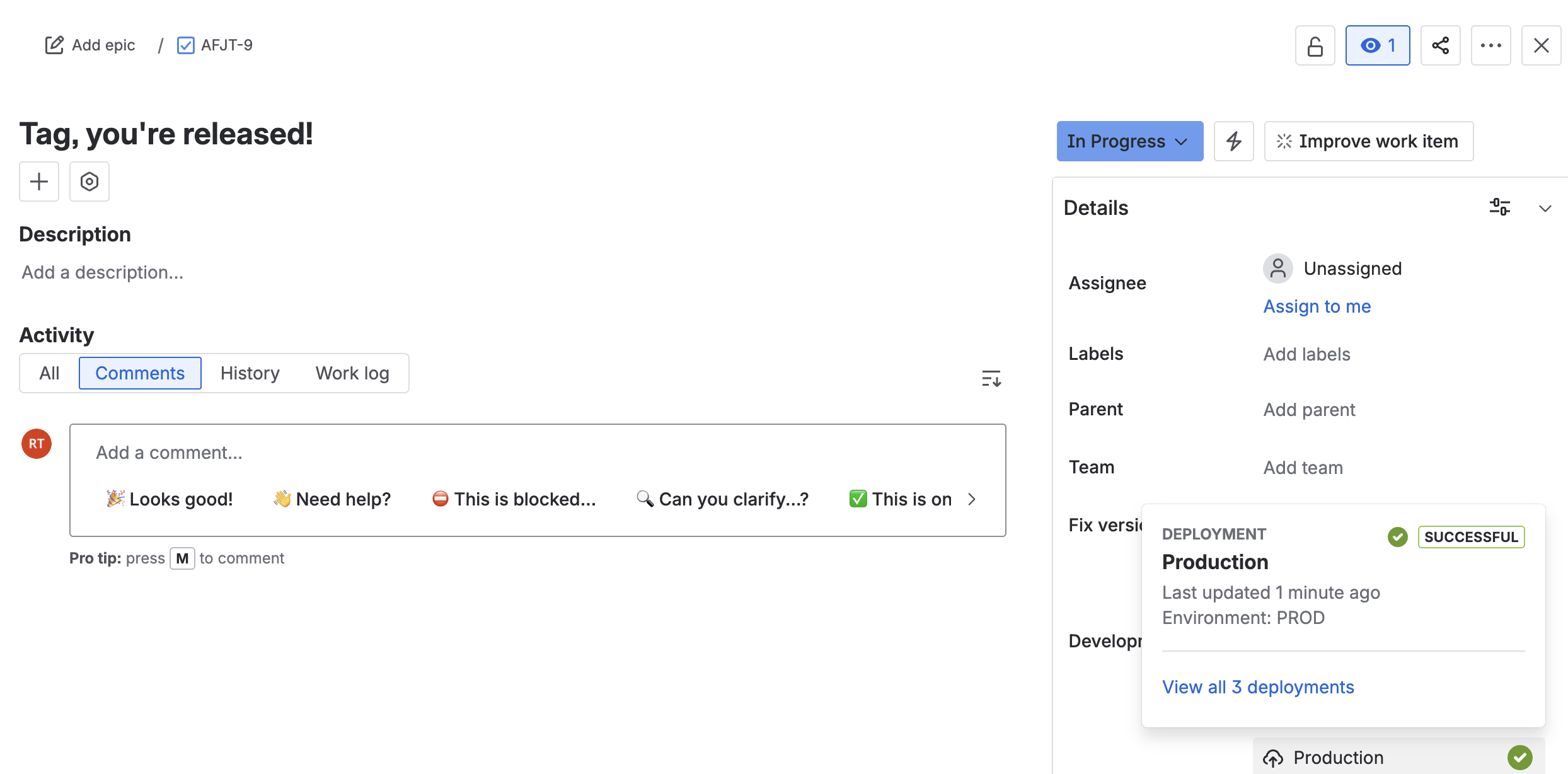Toggle the watch eye button

(1377, 45)
